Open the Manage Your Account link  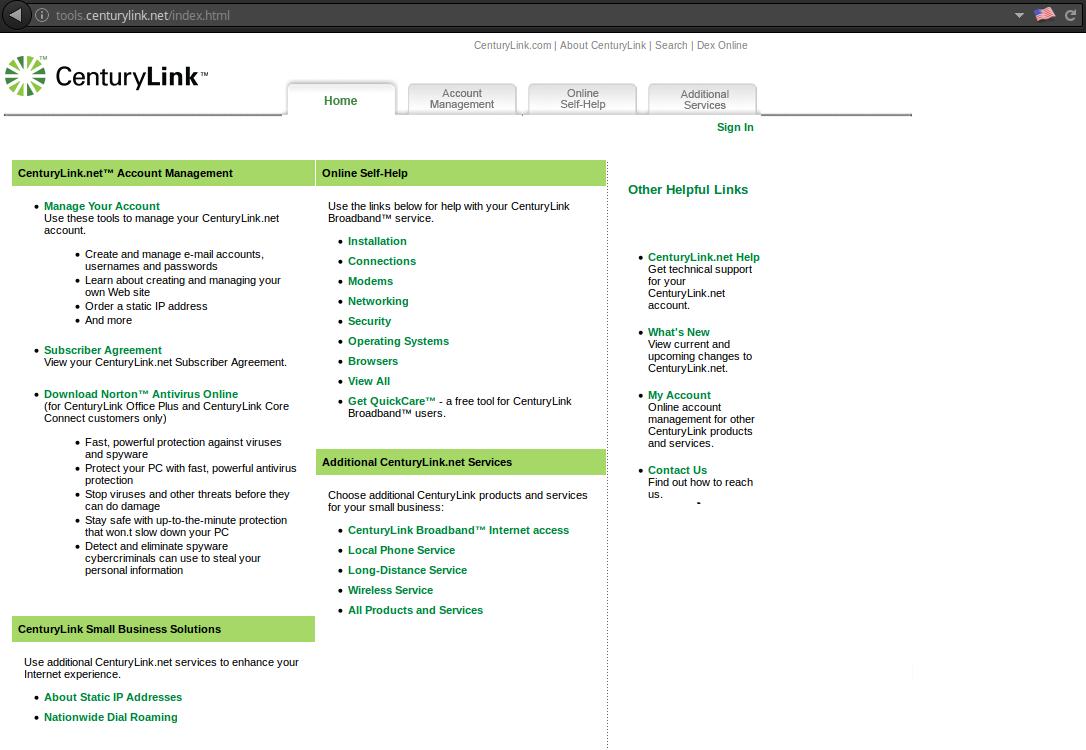pyautogui.click(x=102, y=206)
